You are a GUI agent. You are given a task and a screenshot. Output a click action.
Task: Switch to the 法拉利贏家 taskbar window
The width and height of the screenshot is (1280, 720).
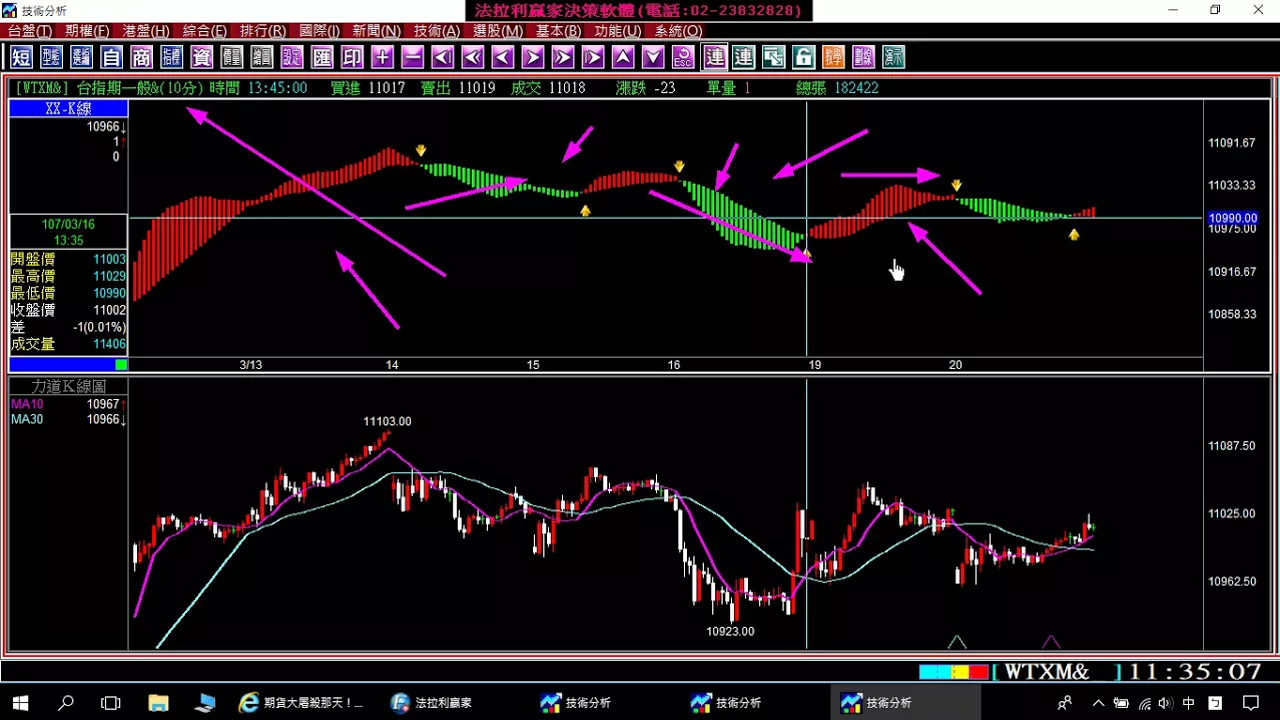[x=432, y=703]
